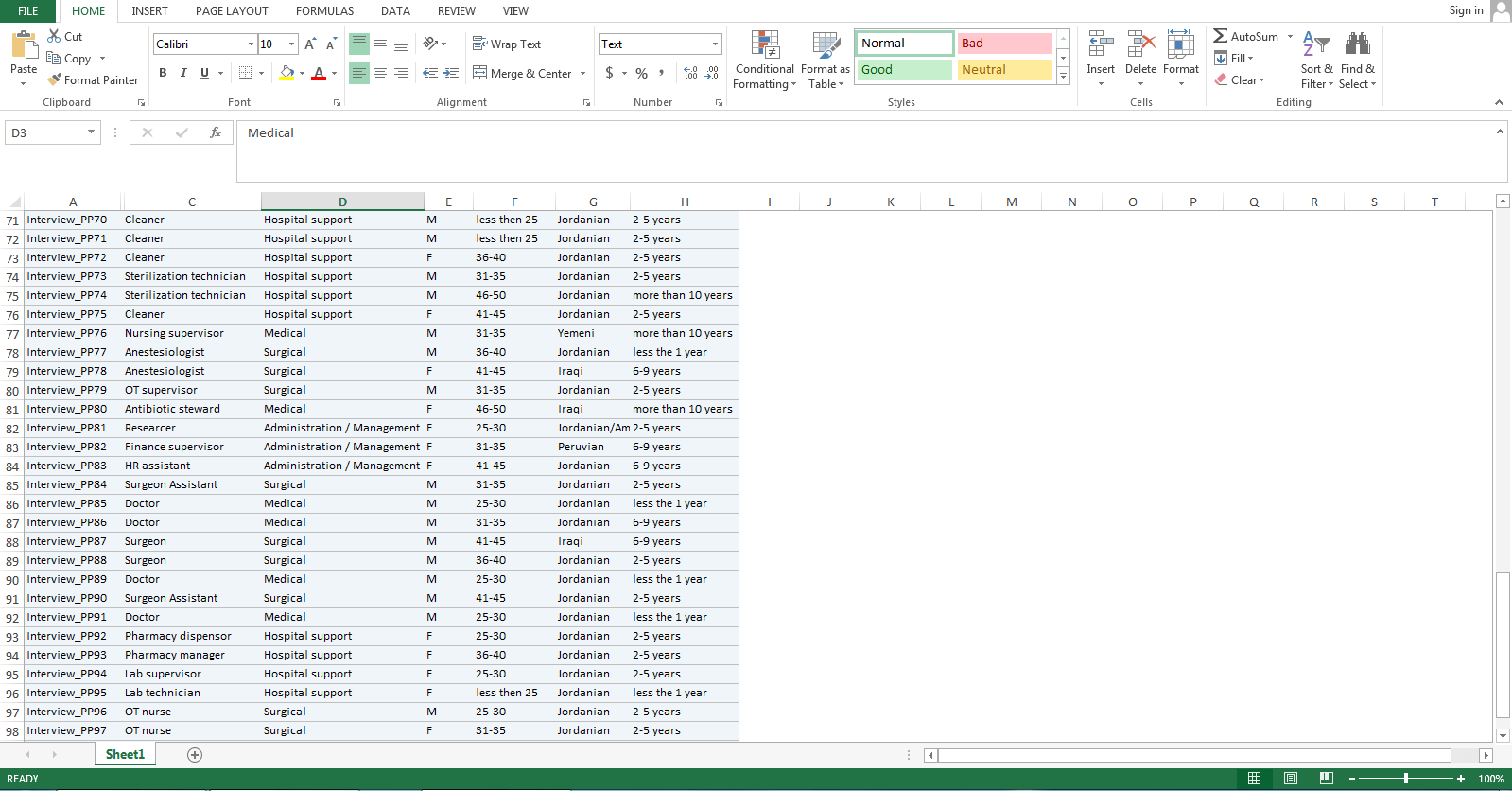Click the Middle Align icon
Image resolution: width=1512 pixels, height=791 pixels.
point(380,44)
